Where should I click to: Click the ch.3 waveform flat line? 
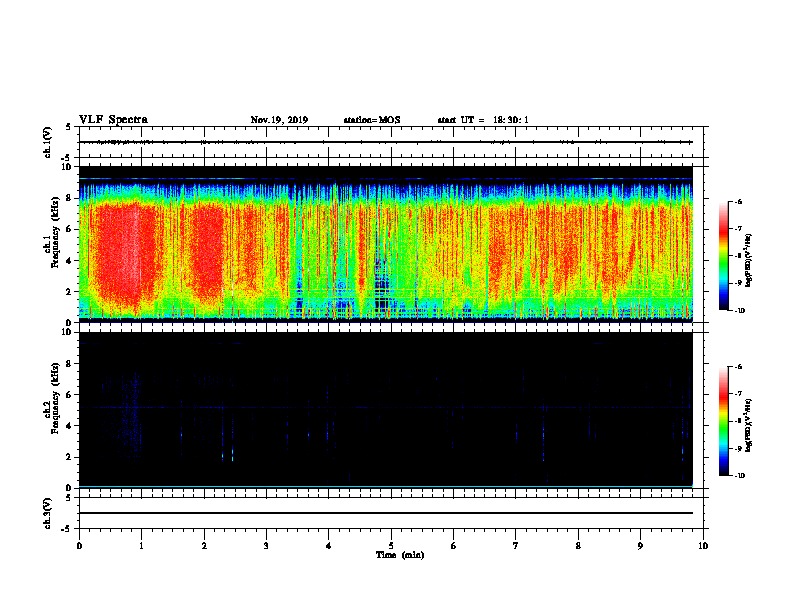[x=386, y=513]
